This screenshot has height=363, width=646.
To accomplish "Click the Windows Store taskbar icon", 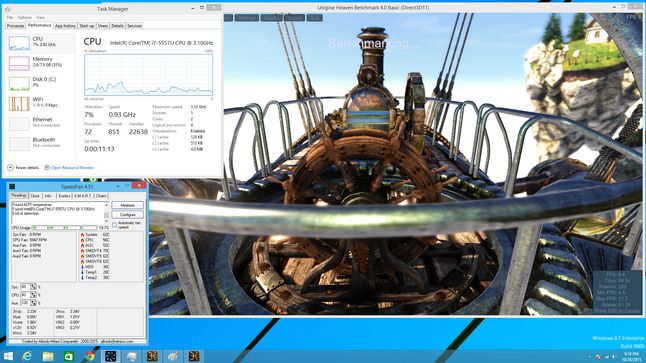I will [x=69, y=356].
